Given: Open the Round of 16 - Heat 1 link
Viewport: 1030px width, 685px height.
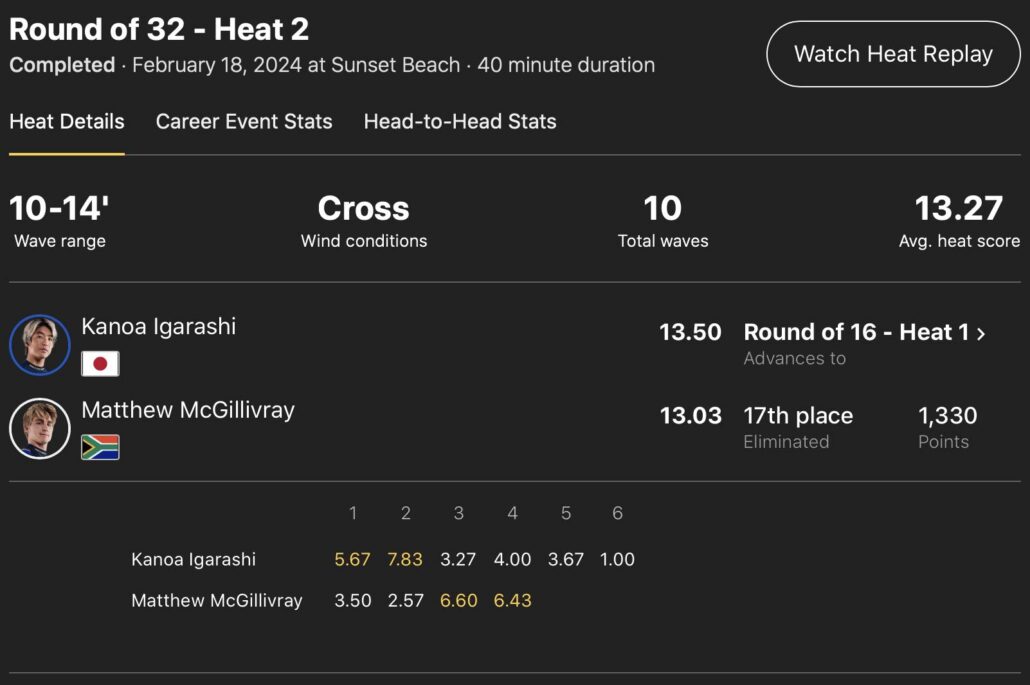Looking at the screenshot, I should [x=855, y=333].
